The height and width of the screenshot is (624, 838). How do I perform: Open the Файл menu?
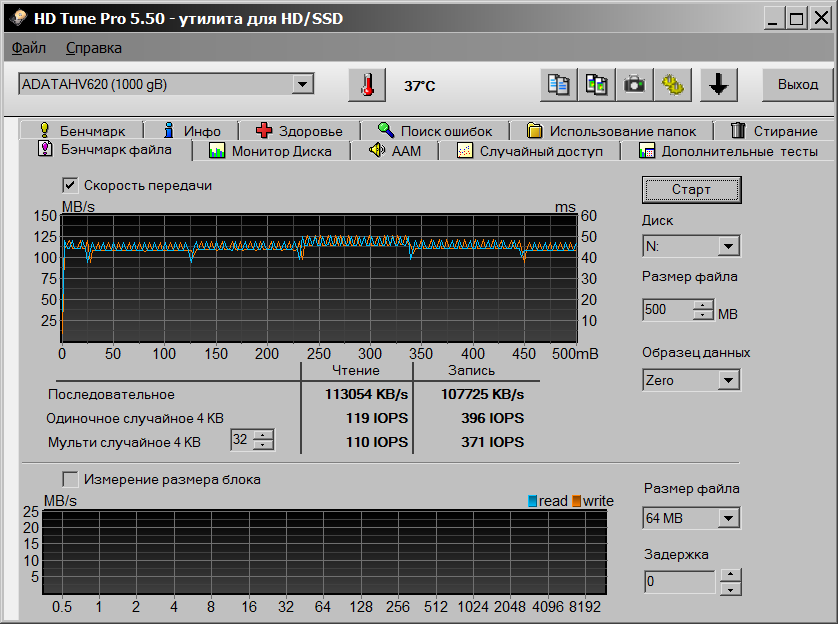tap(29, 47)
